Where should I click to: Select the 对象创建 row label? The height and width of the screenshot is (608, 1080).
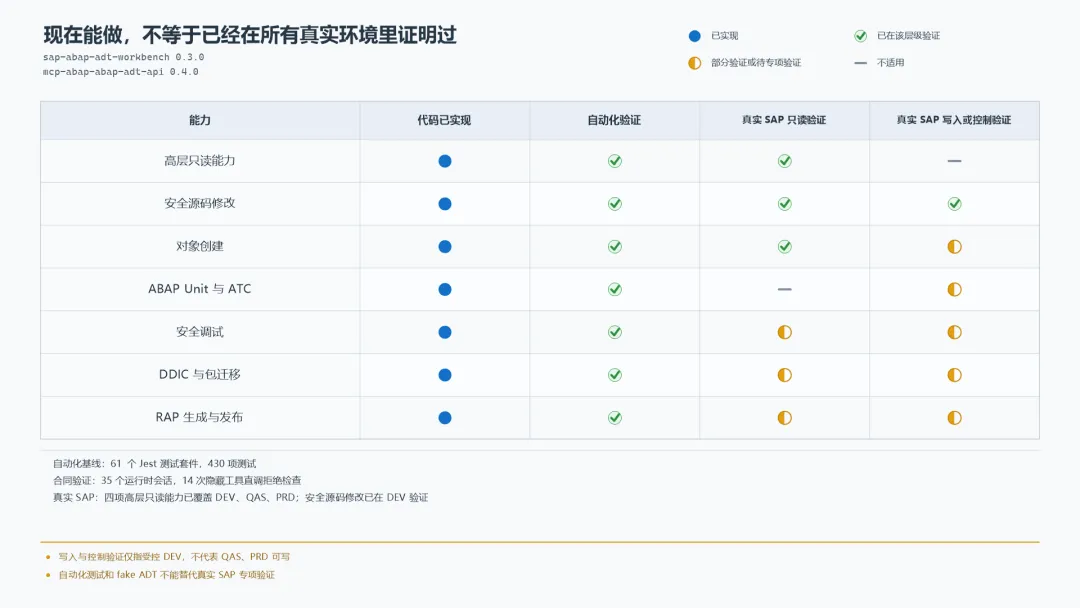pos(200,247)
